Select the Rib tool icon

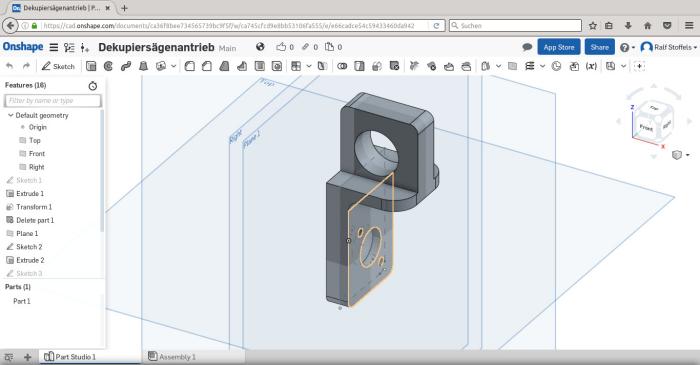click(x=242, y=66)
